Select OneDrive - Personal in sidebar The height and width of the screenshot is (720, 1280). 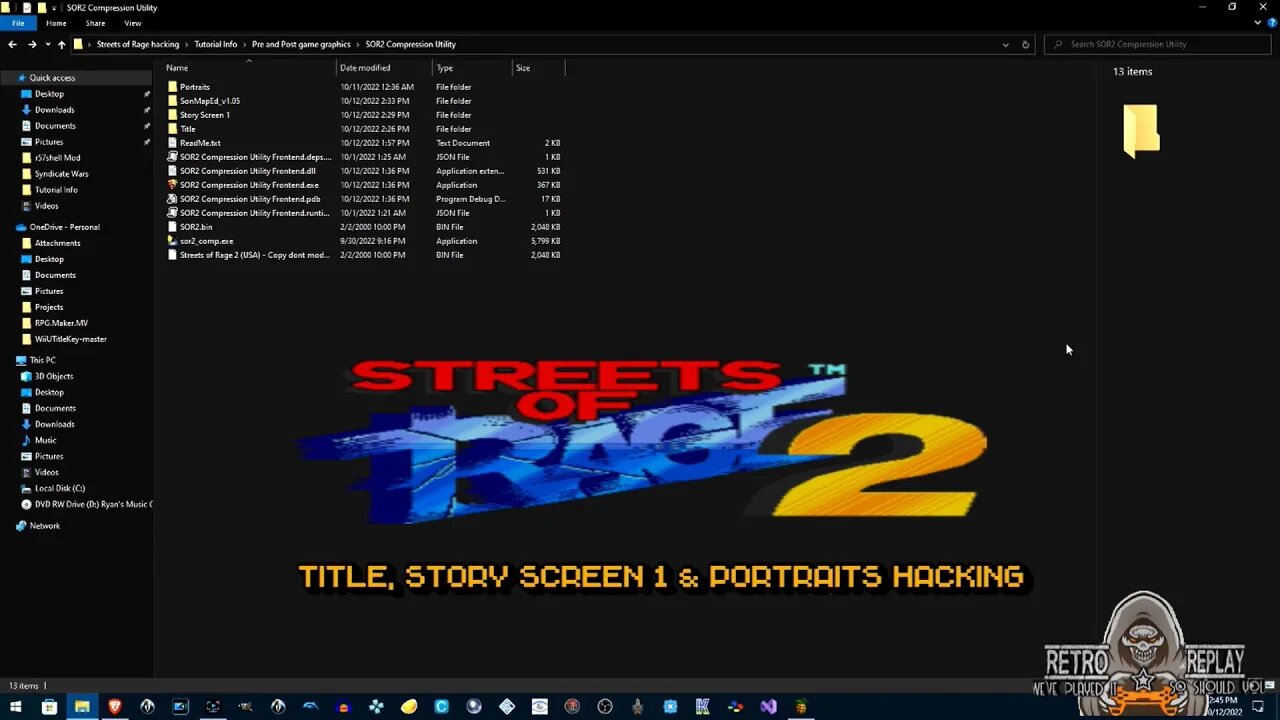64,227
